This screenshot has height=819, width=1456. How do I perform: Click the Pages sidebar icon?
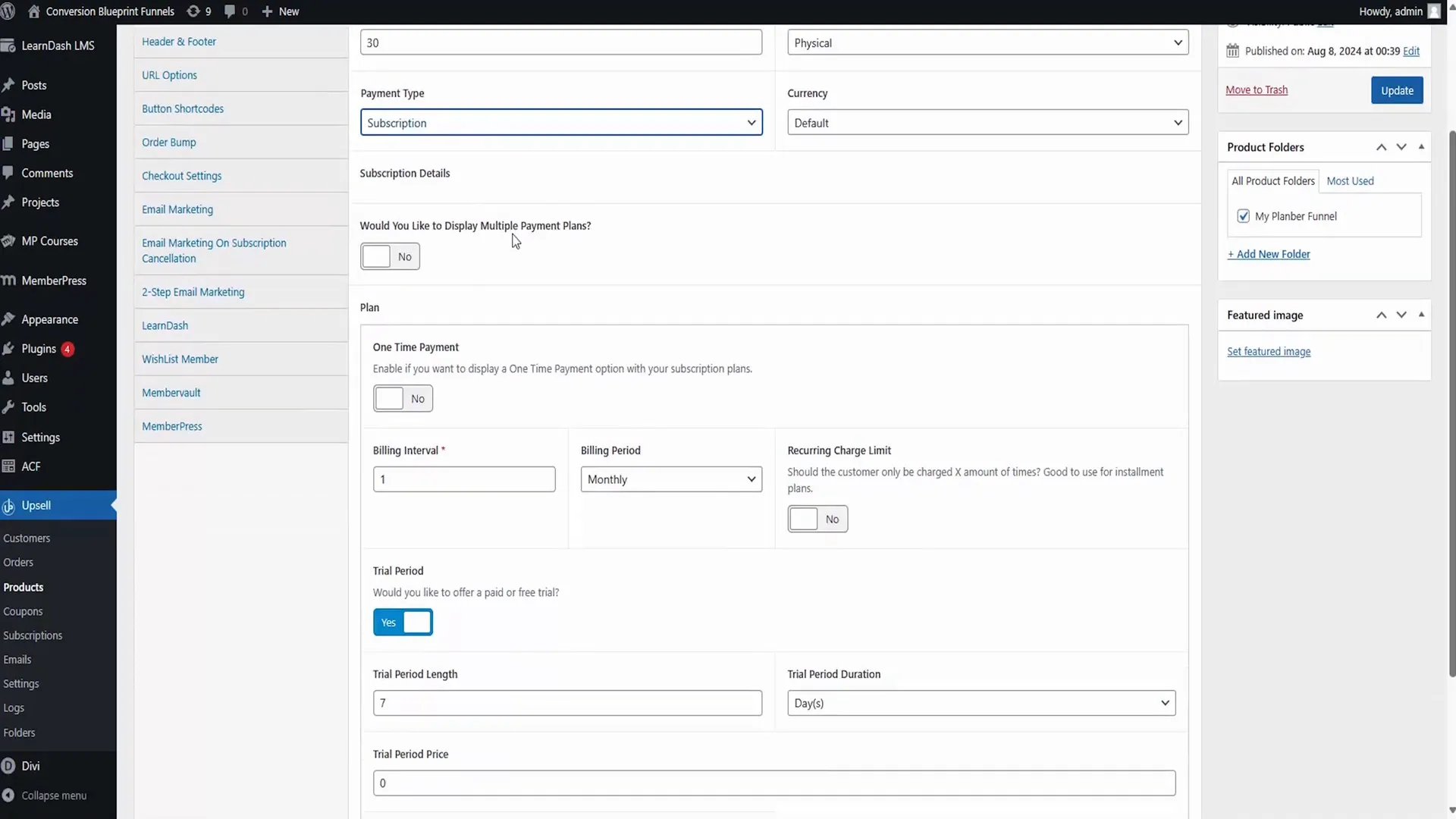(8, 144)
